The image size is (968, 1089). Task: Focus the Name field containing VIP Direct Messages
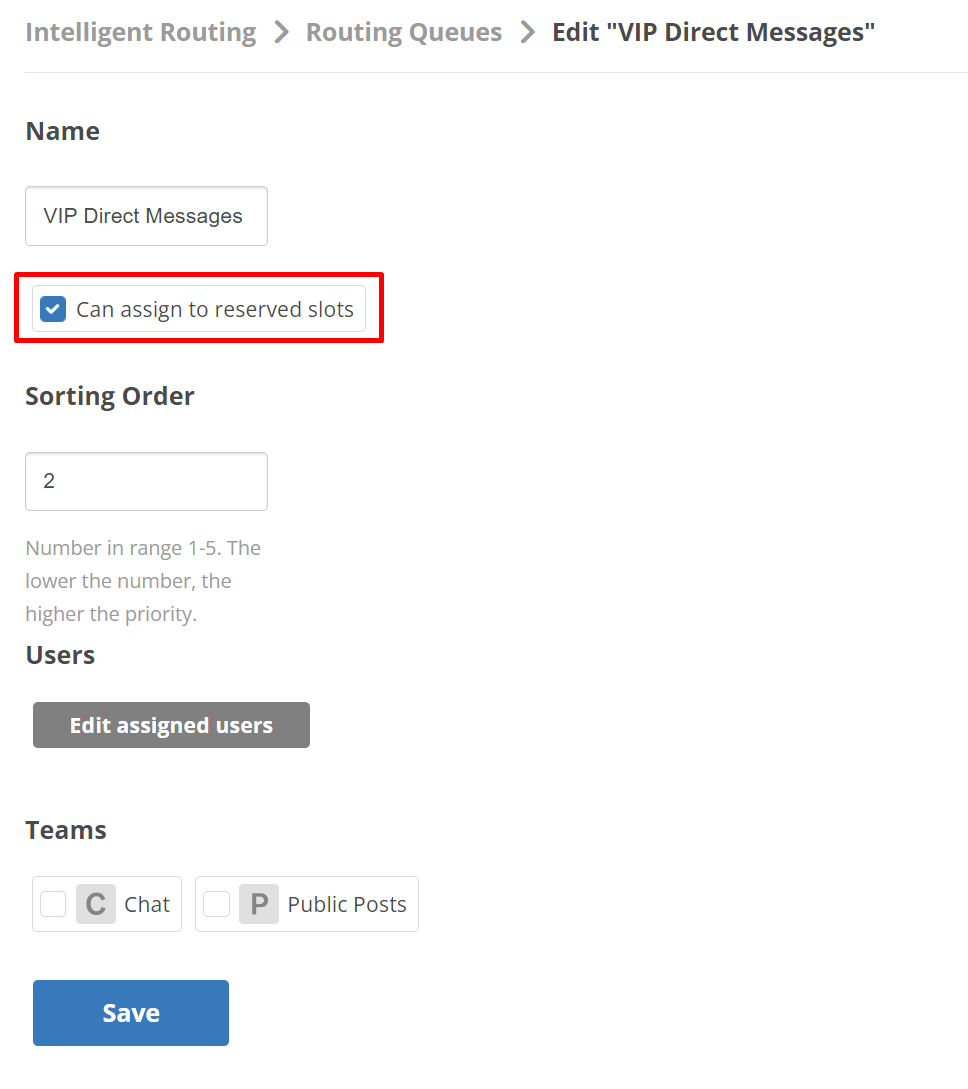pyautogui.click(x=147, y=216)
